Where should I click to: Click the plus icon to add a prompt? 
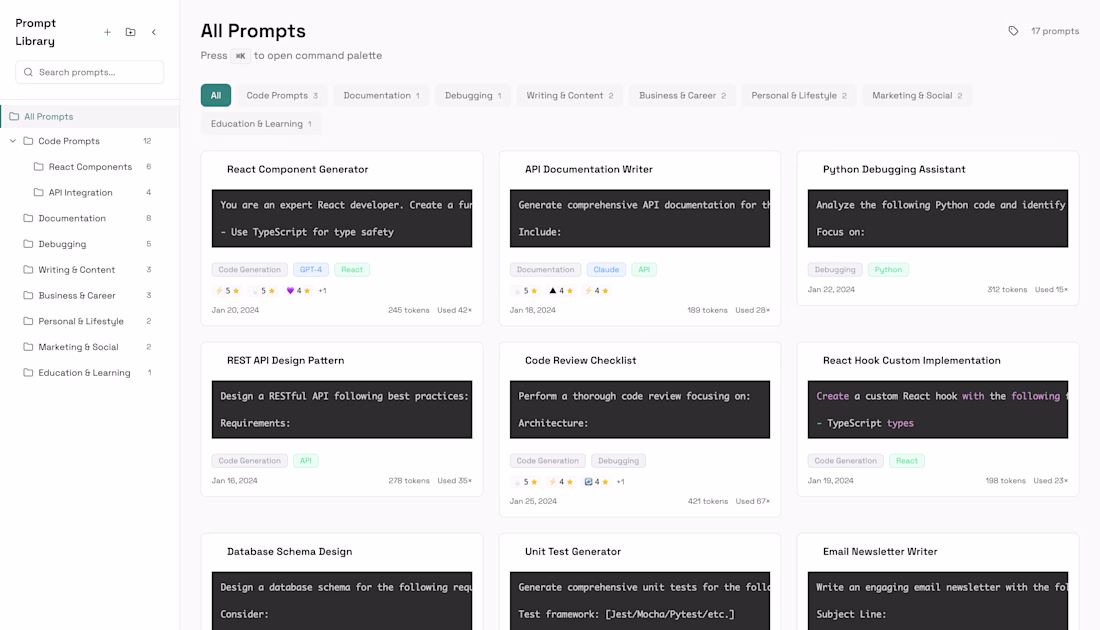point(107,32)
